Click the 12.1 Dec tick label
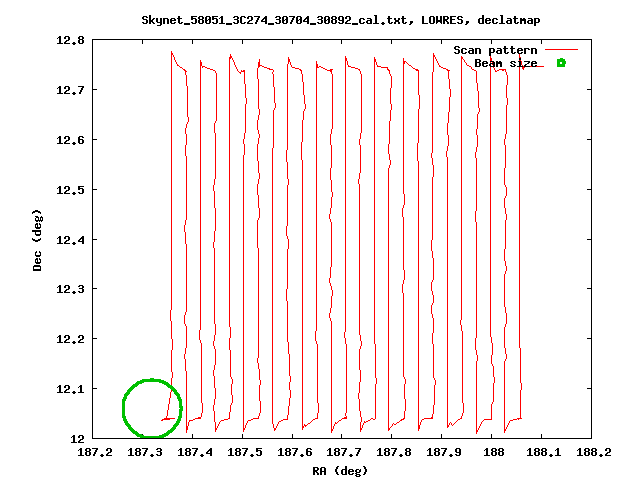 [x=70, y=389]
